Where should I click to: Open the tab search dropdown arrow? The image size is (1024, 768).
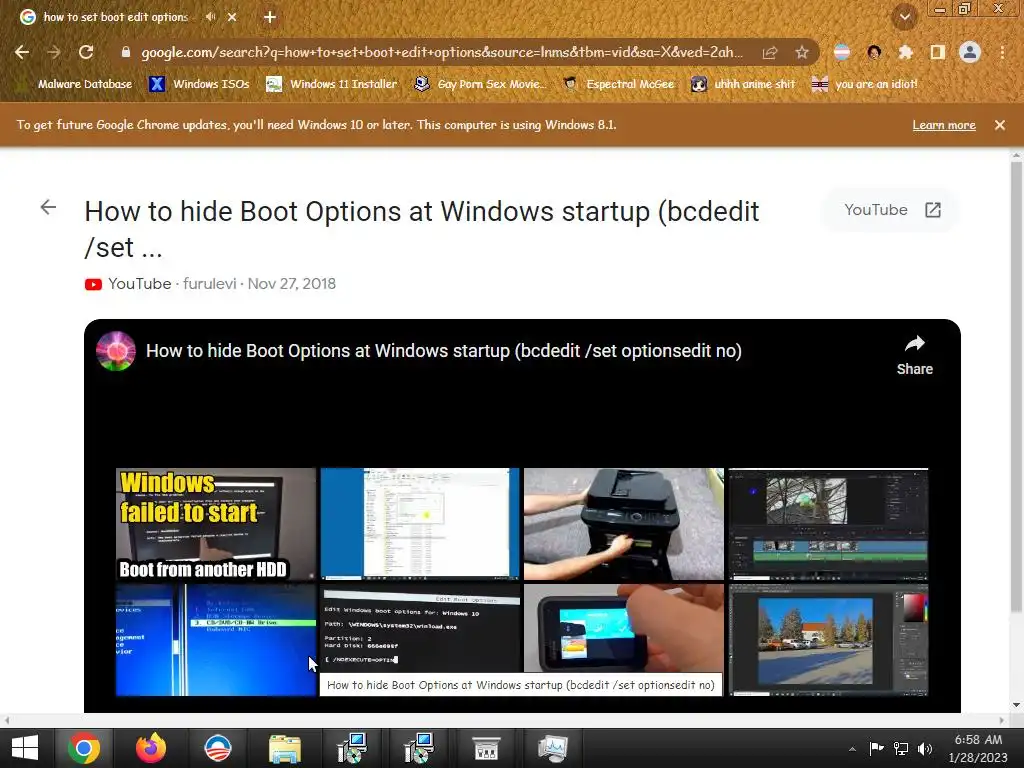905,17
